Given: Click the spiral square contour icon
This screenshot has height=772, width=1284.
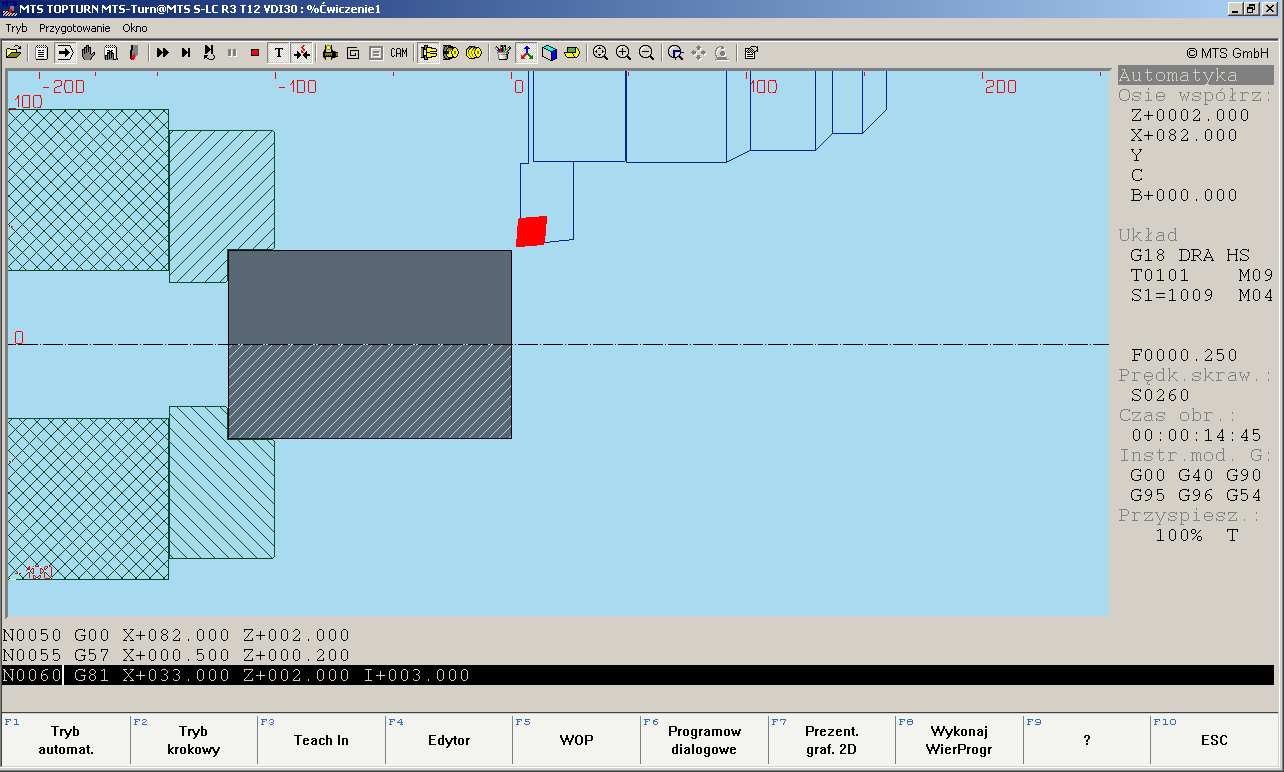Looking at the screenshot, I should coord(353,52).
